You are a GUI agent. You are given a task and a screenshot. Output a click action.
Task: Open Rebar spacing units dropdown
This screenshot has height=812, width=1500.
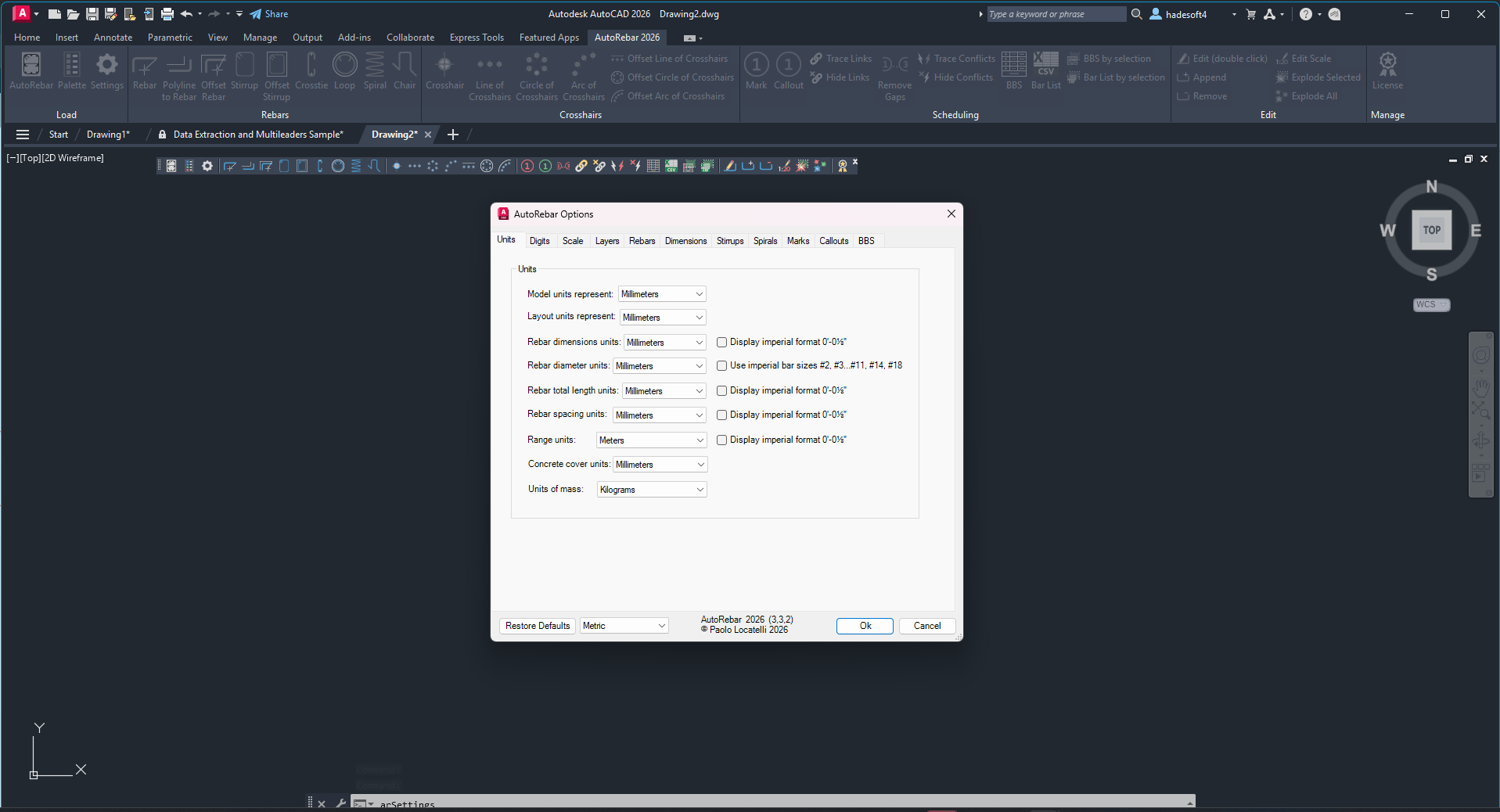[x=660, y=415]
